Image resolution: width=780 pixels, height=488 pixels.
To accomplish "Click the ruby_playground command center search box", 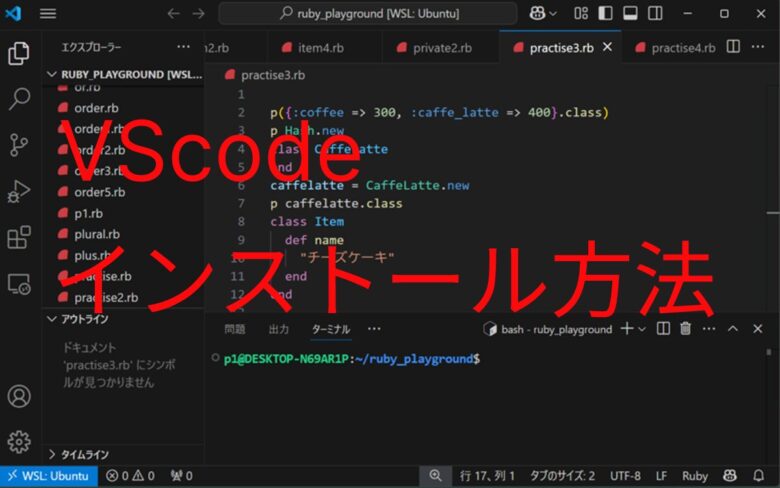I will [368, 13].
